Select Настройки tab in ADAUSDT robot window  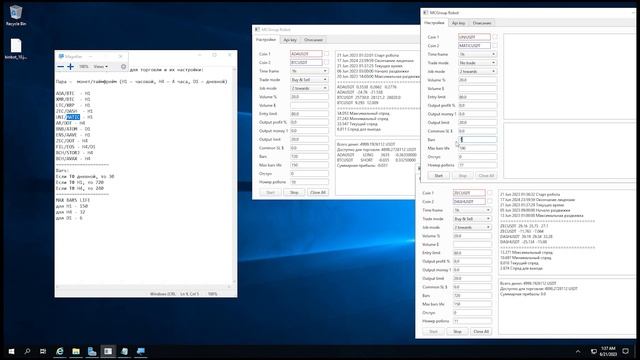click(266, 40)
